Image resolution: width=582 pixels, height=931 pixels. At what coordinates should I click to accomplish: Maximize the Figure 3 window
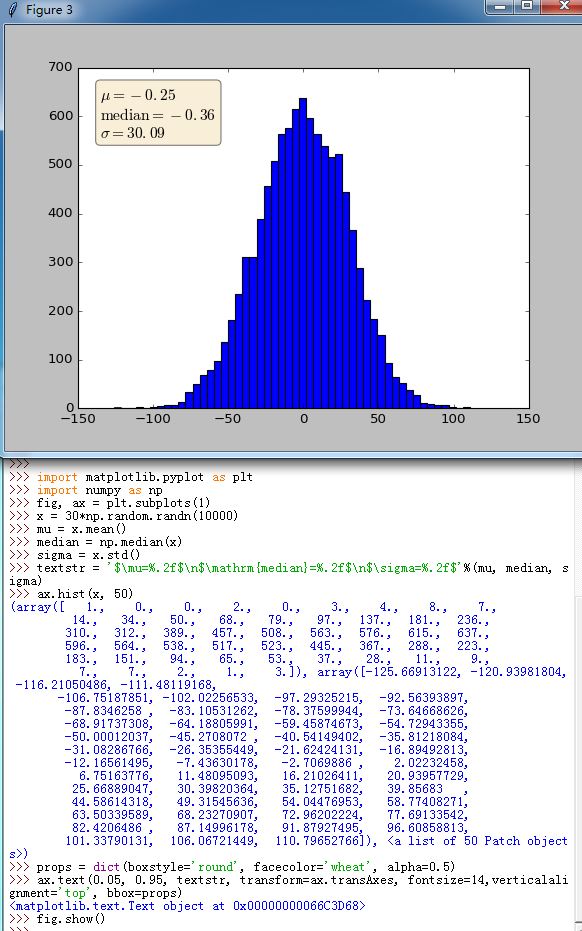tap(526, 6)
